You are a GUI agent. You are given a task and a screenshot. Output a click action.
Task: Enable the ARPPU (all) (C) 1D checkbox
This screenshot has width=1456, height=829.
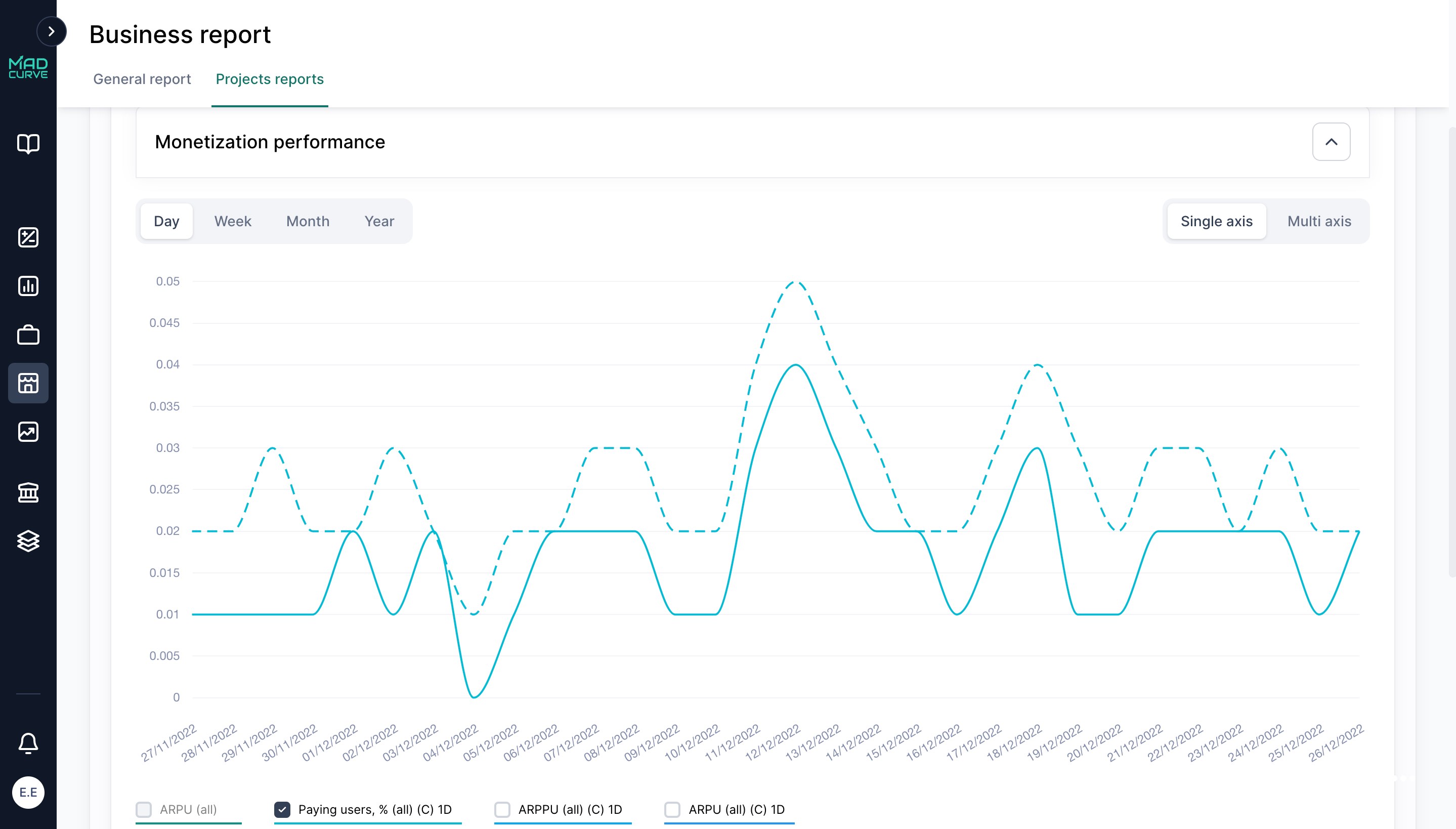(502, 809)
